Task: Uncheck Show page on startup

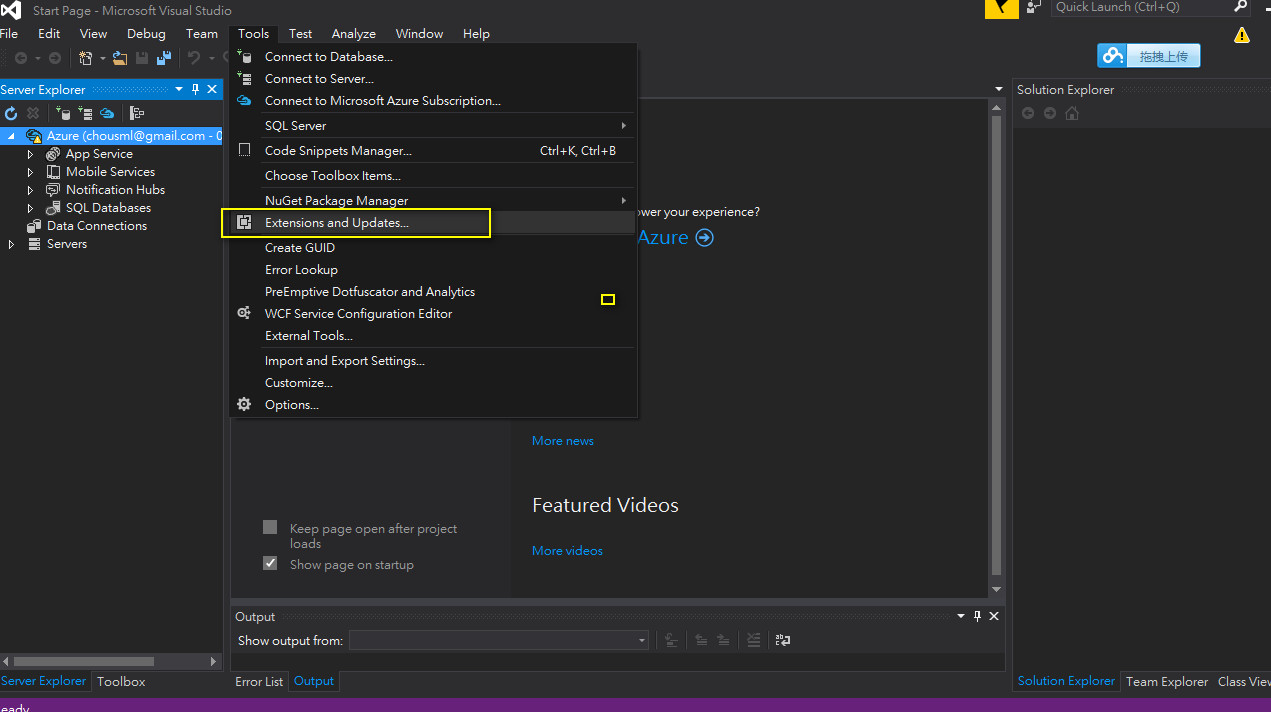Action: [x=270, y=563]
